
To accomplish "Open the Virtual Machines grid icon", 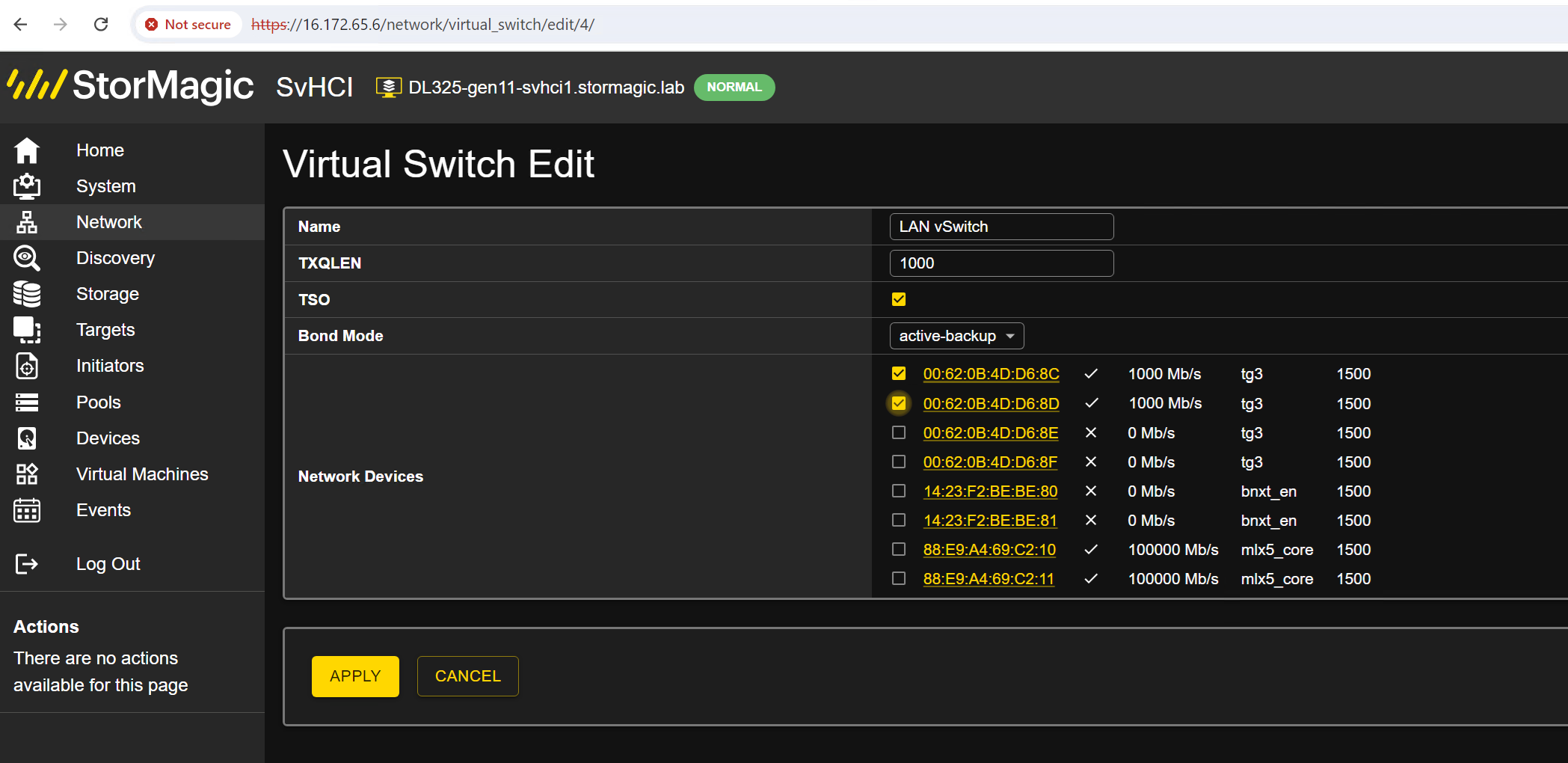I will (27, 474).
